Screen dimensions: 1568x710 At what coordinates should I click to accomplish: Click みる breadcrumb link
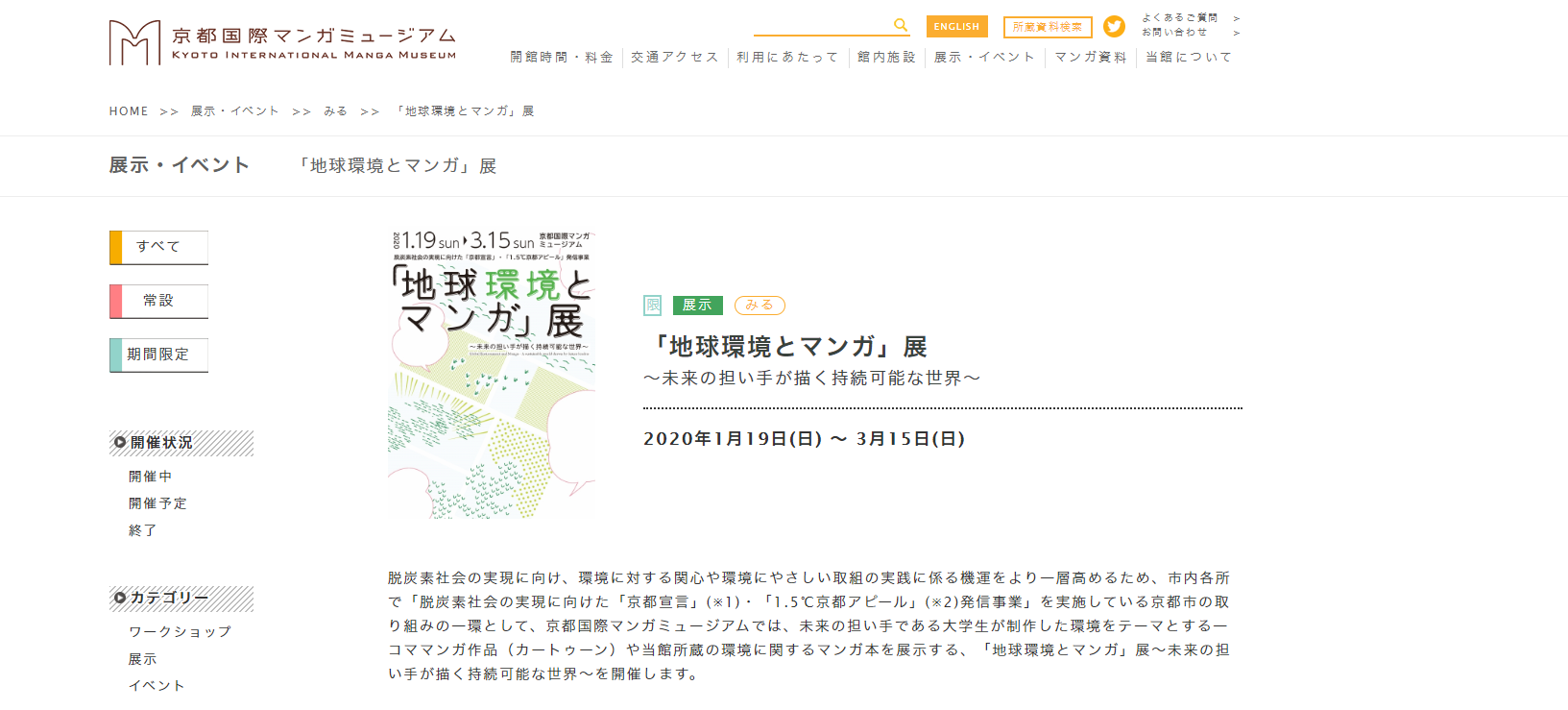[x=335, y=111]
